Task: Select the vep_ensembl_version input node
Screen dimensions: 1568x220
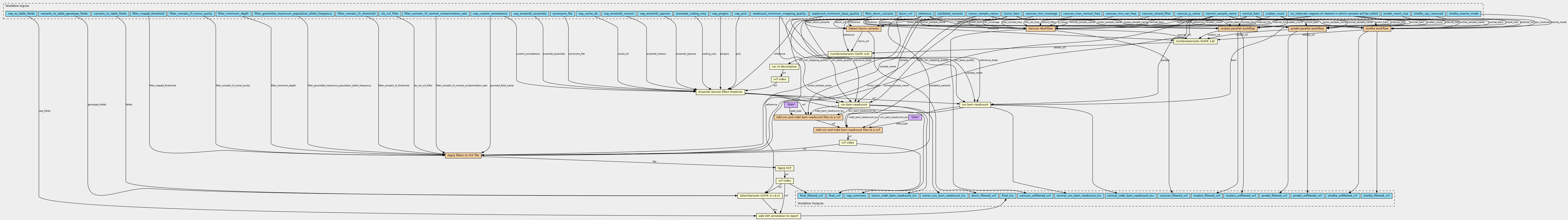Action: (x=619, y=13)
